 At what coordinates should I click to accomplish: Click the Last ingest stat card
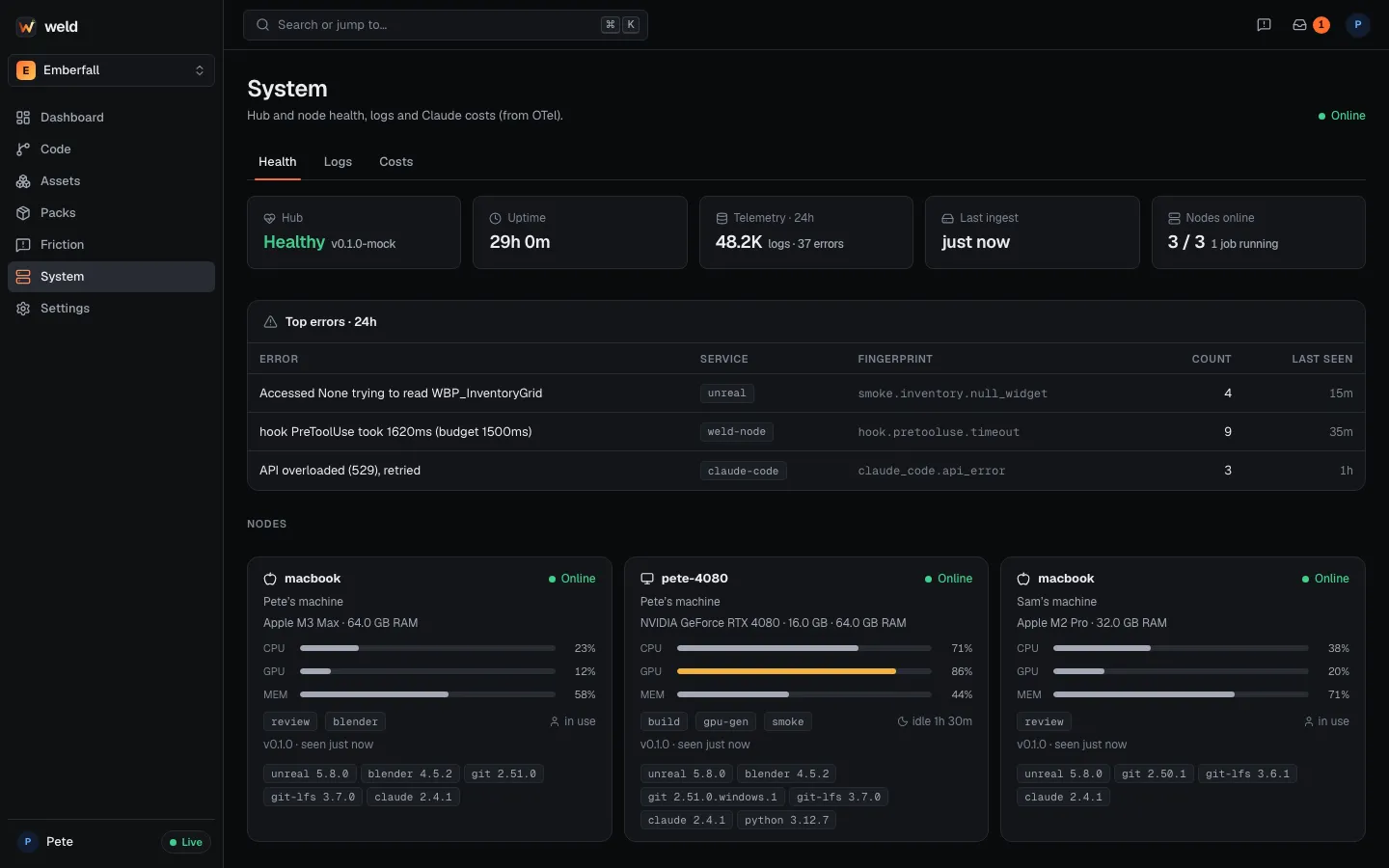click(x=1032, y=232)
